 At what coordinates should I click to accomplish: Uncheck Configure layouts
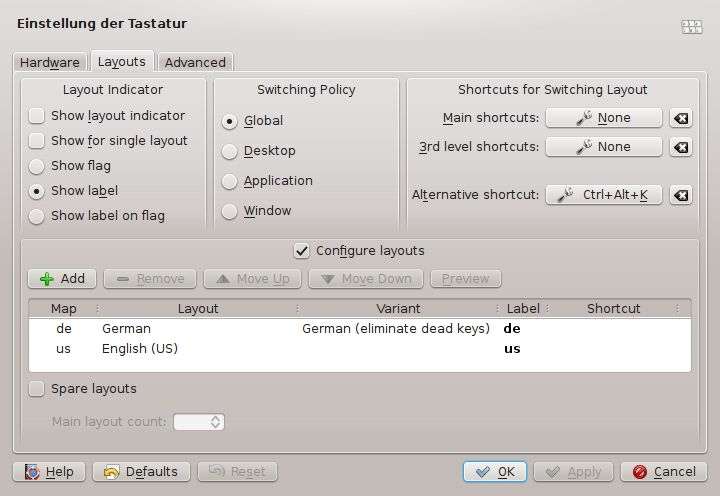pos(301,251)
